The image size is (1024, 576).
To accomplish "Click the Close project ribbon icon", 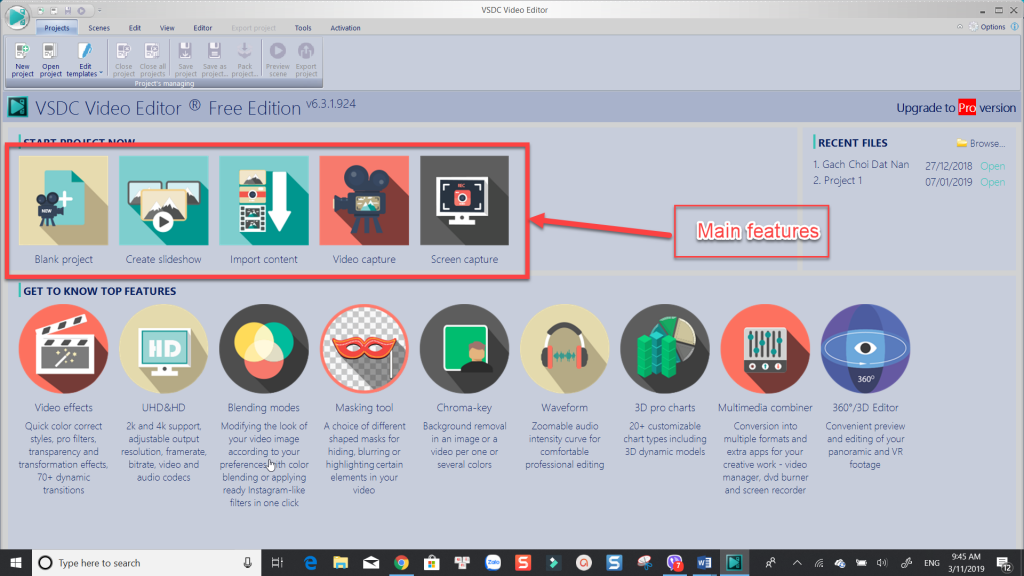I will point(123,60).
